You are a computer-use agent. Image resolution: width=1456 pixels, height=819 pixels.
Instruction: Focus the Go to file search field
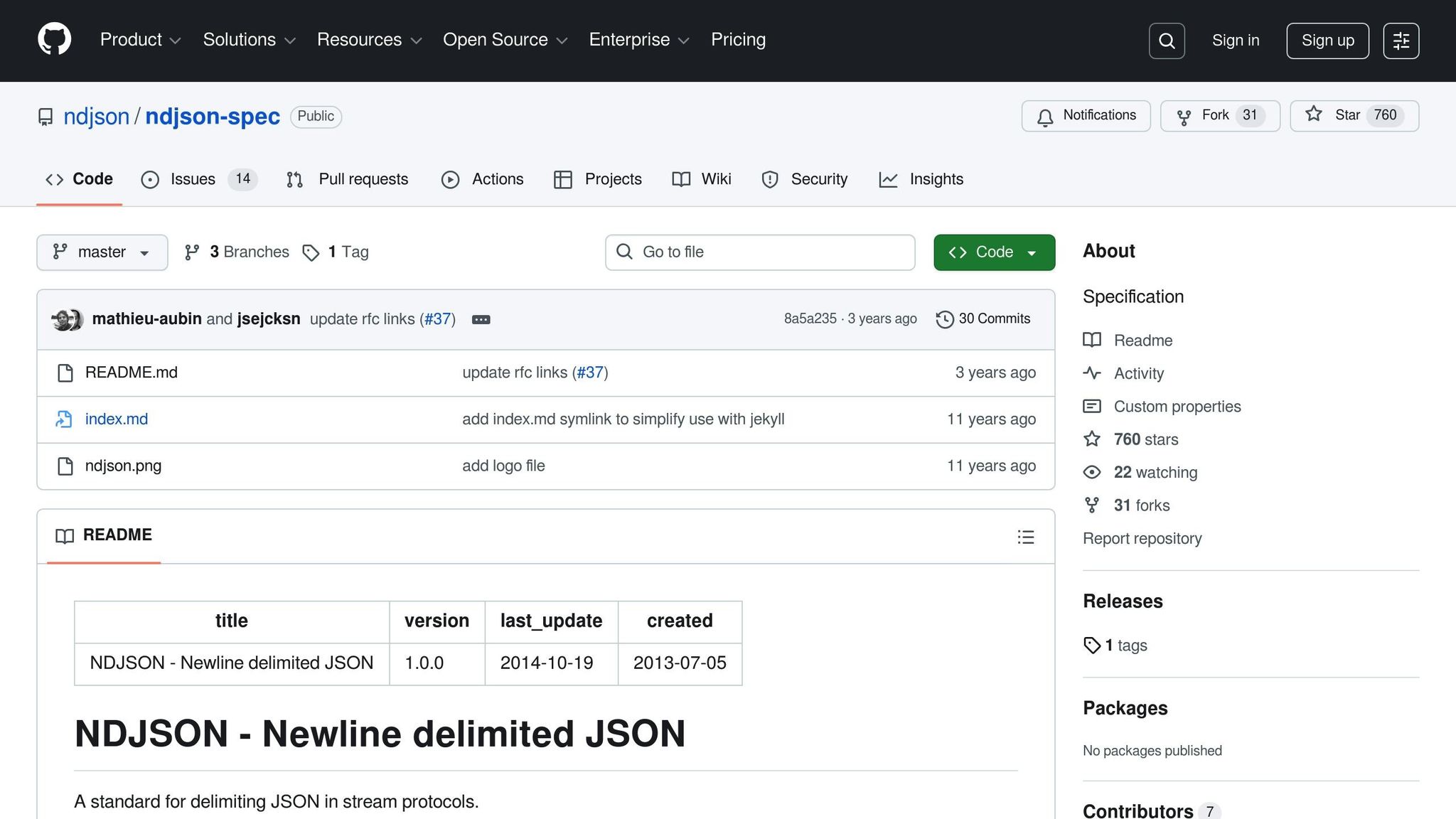(x=760, y=252)
